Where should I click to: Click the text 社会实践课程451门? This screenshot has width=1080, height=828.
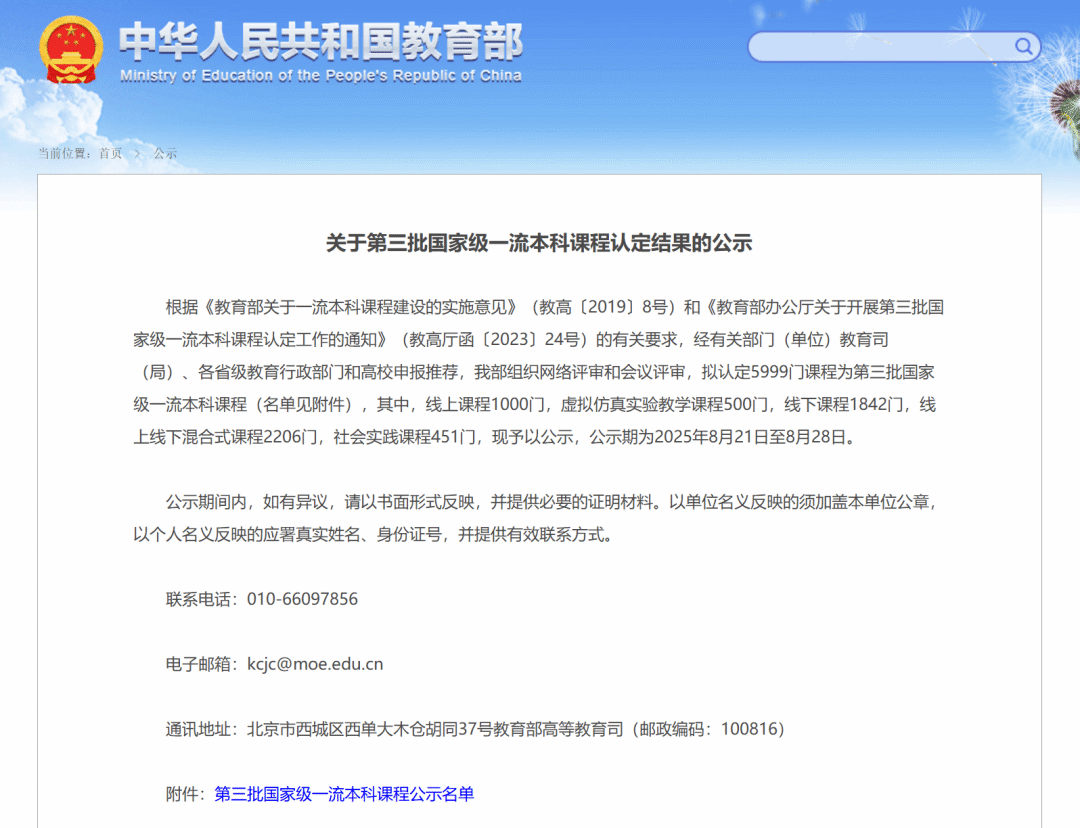click(x=404, y=437)
